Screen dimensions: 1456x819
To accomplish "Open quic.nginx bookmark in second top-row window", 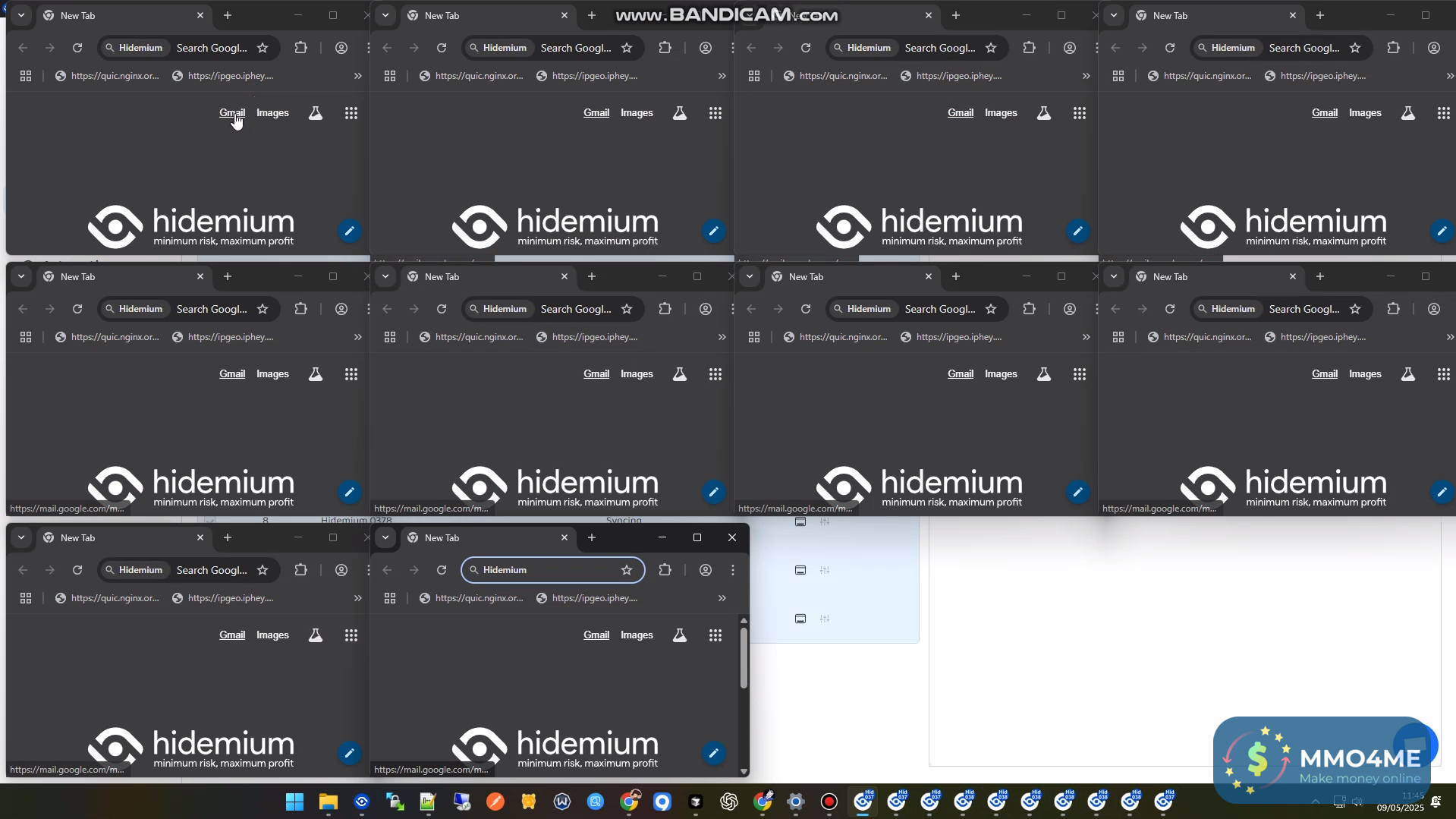I will 471,76.
